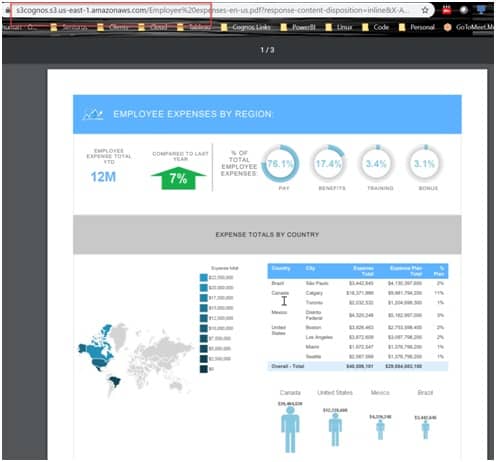Click the gray circular extension icon
Screen dimensions: 496x462
point(464,10)
